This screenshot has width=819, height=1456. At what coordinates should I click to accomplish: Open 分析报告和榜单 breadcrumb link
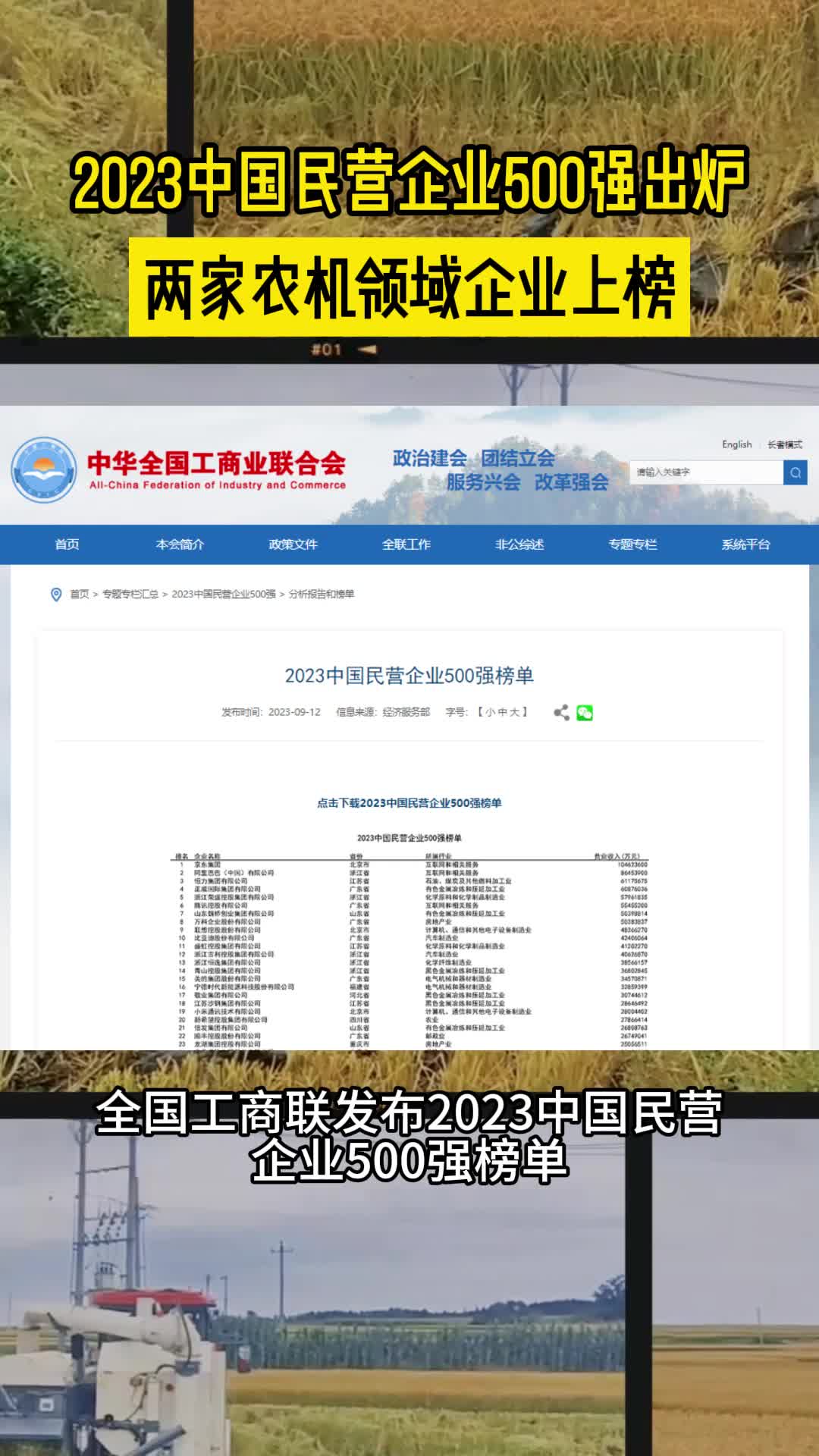(322, 594)
